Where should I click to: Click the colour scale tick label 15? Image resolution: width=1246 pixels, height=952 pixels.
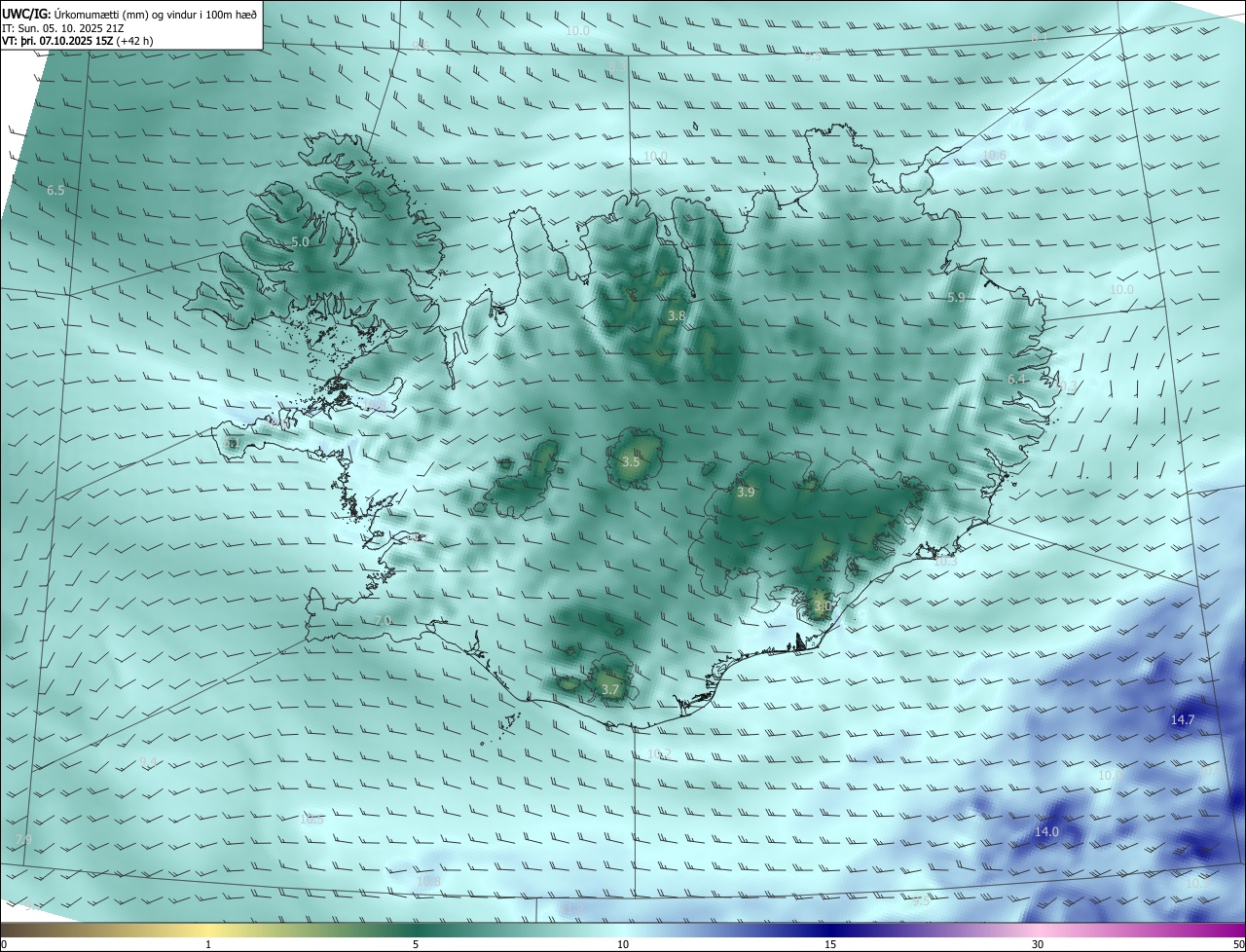click(x=830, y=944)
